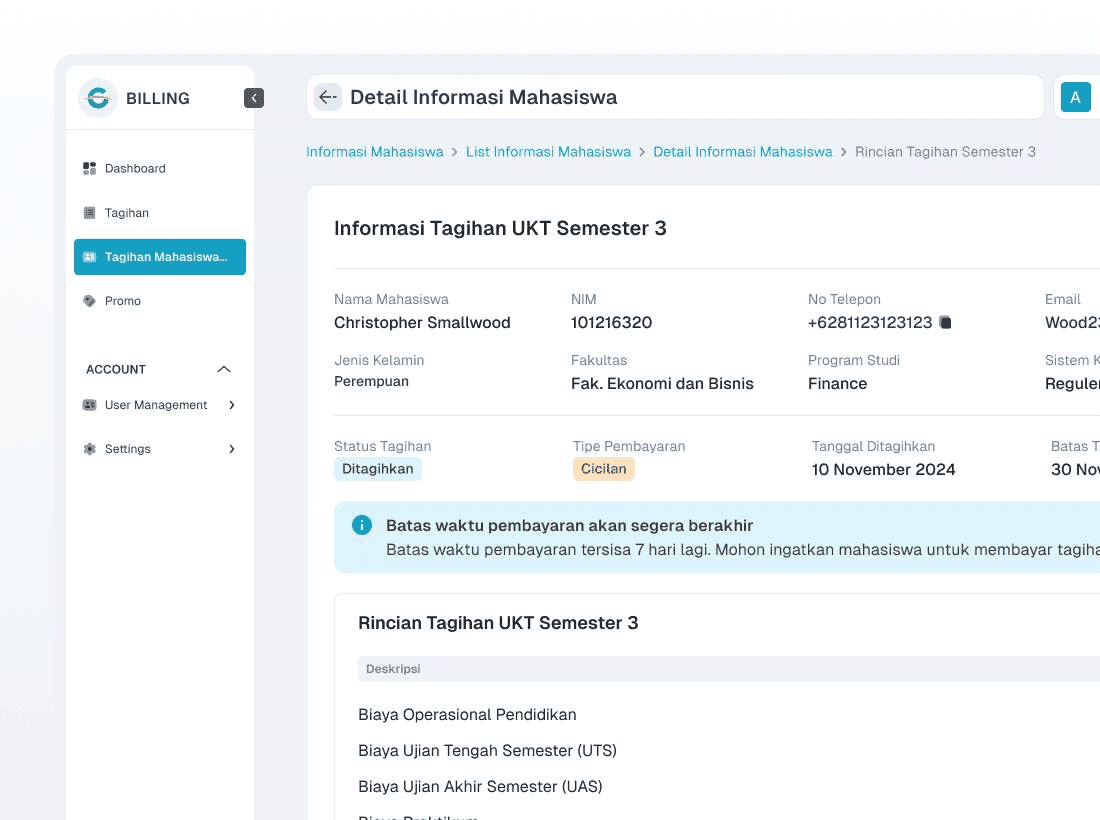Click the Settings gear icon
1100x820 pixels.
89,449
